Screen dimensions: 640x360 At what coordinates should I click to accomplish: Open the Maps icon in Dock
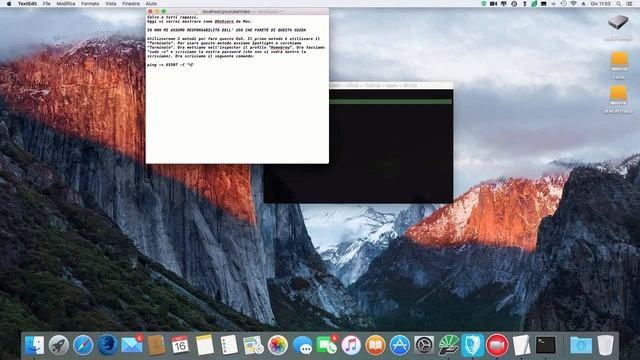click(253, 345)
